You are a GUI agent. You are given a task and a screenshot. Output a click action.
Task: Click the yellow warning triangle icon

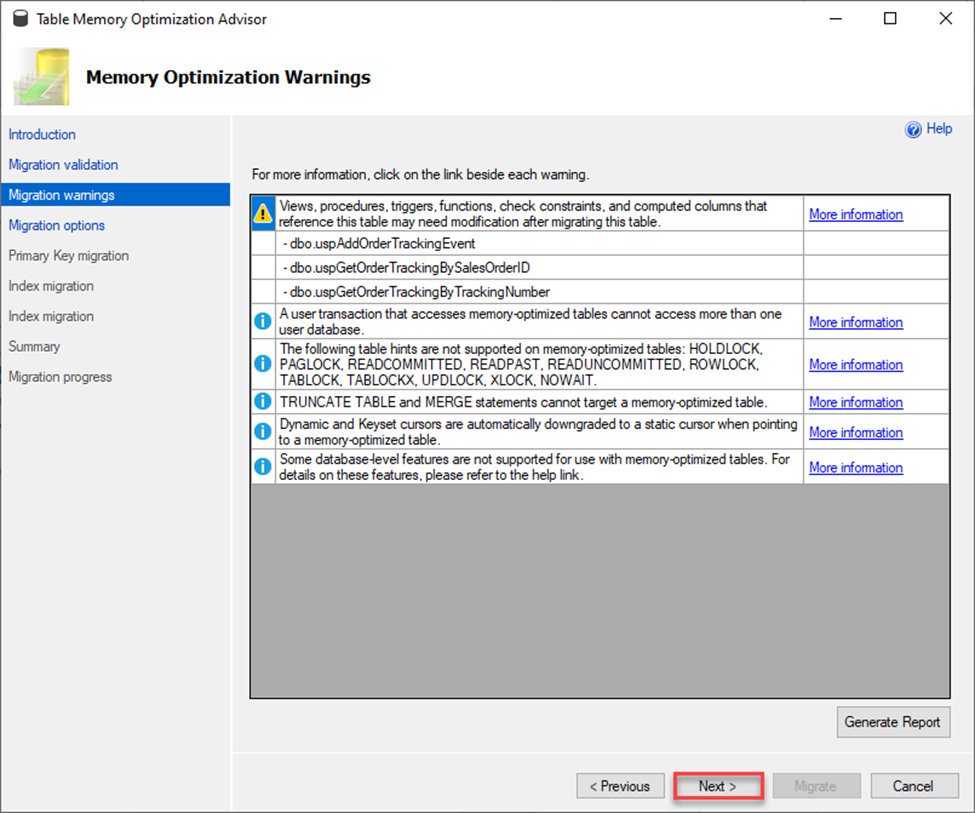click(x=263, y=213)
